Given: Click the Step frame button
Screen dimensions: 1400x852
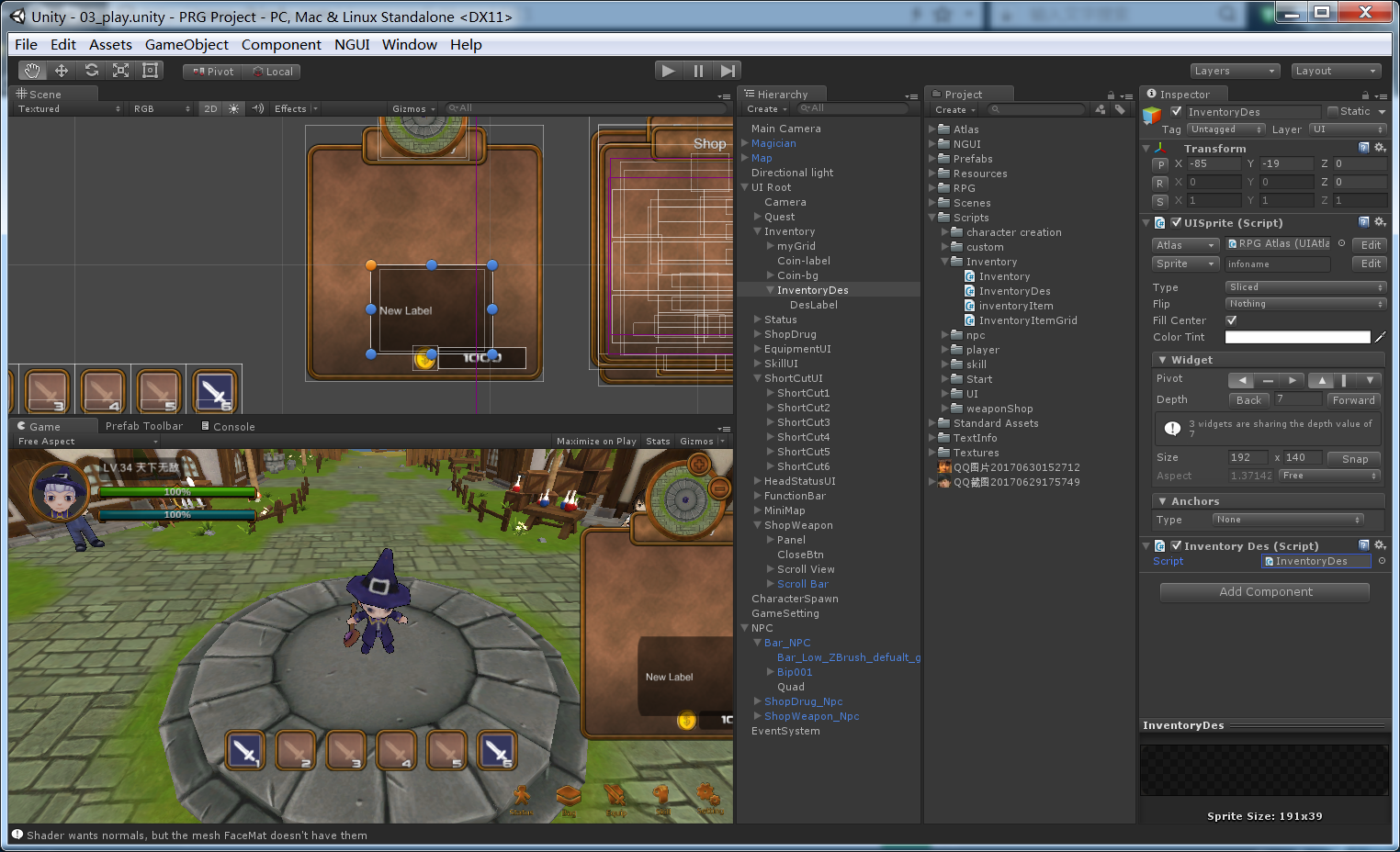Looking at the screenshot, I should (x=728, y=71).
